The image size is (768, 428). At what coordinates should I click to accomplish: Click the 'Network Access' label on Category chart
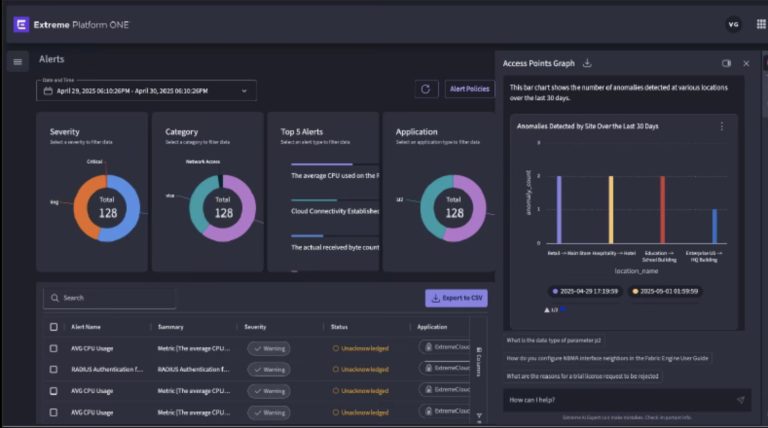click(203, 162)
